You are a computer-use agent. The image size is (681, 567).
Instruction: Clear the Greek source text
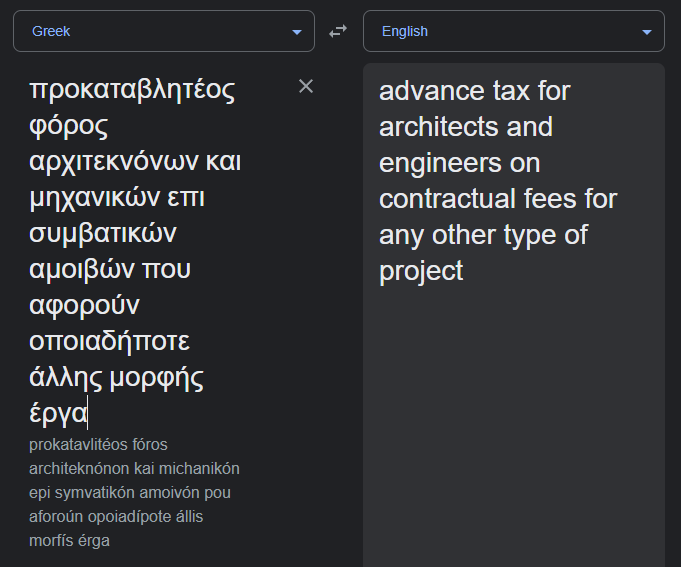point(306,86)
